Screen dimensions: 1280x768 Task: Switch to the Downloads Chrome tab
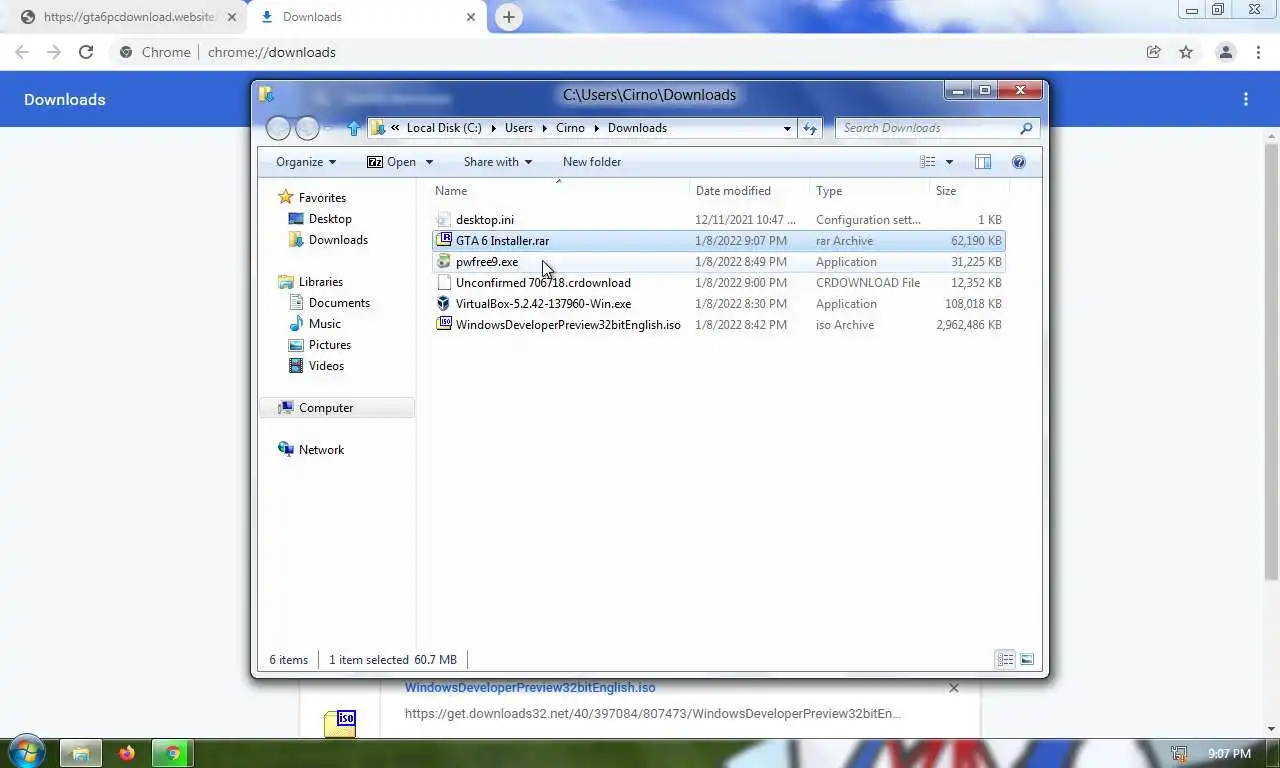[x=365, y=17]
